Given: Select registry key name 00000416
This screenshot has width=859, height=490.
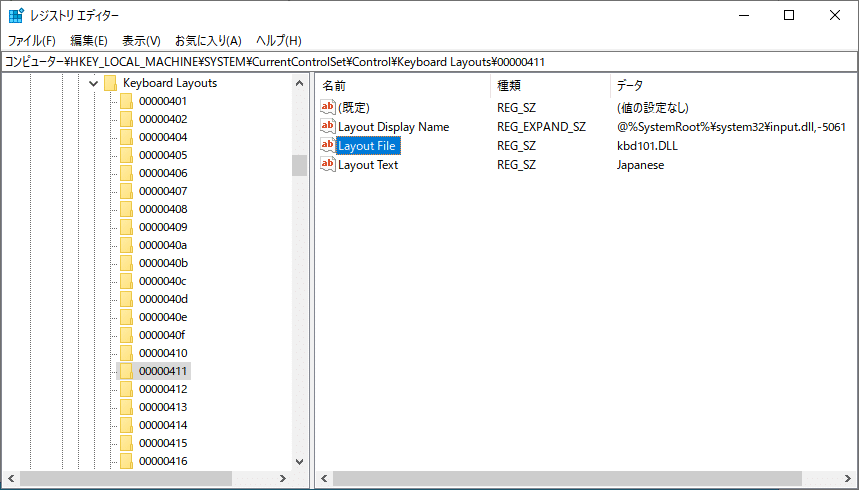Looking at the screenshot, I should [x=163, y=461].
